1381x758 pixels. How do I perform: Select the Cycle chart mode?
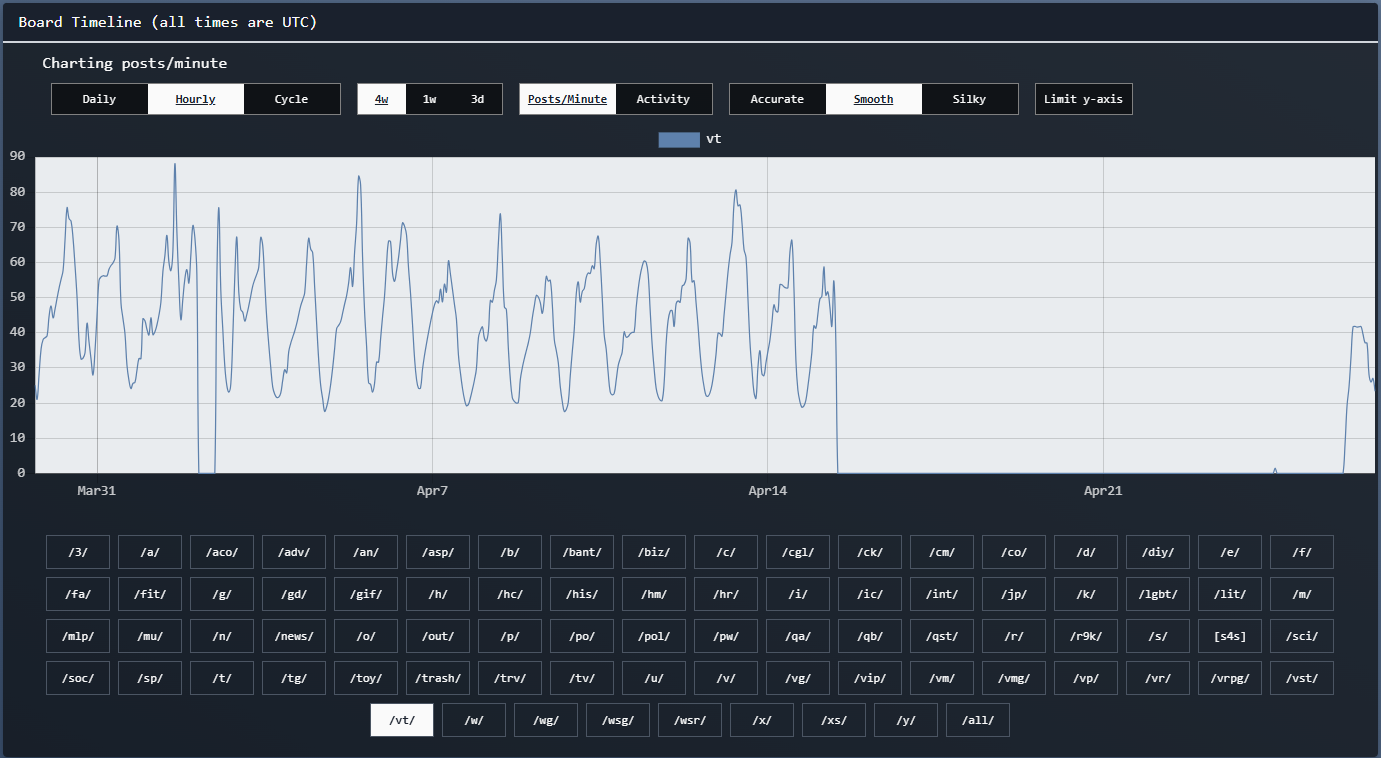coord(292,99)
